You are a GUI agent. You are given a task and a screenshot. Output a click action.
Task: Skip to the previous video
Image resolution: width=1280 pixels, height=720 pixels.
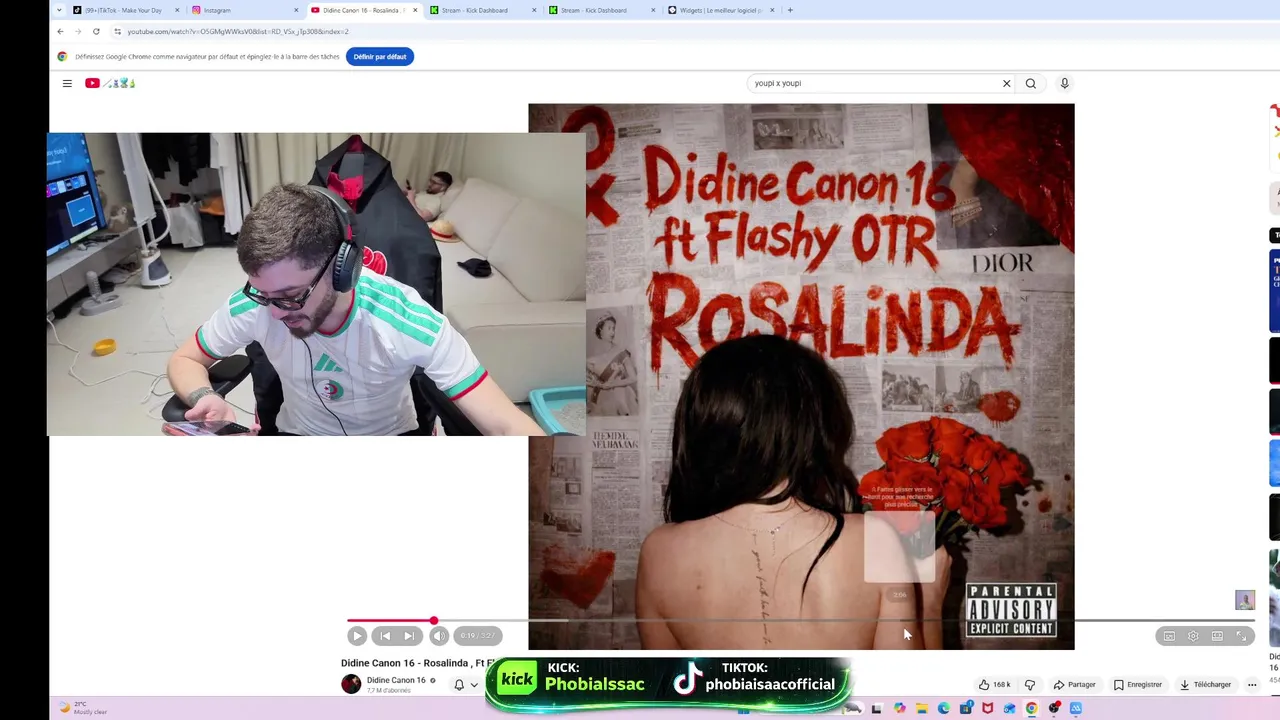(x=385, y=636)
